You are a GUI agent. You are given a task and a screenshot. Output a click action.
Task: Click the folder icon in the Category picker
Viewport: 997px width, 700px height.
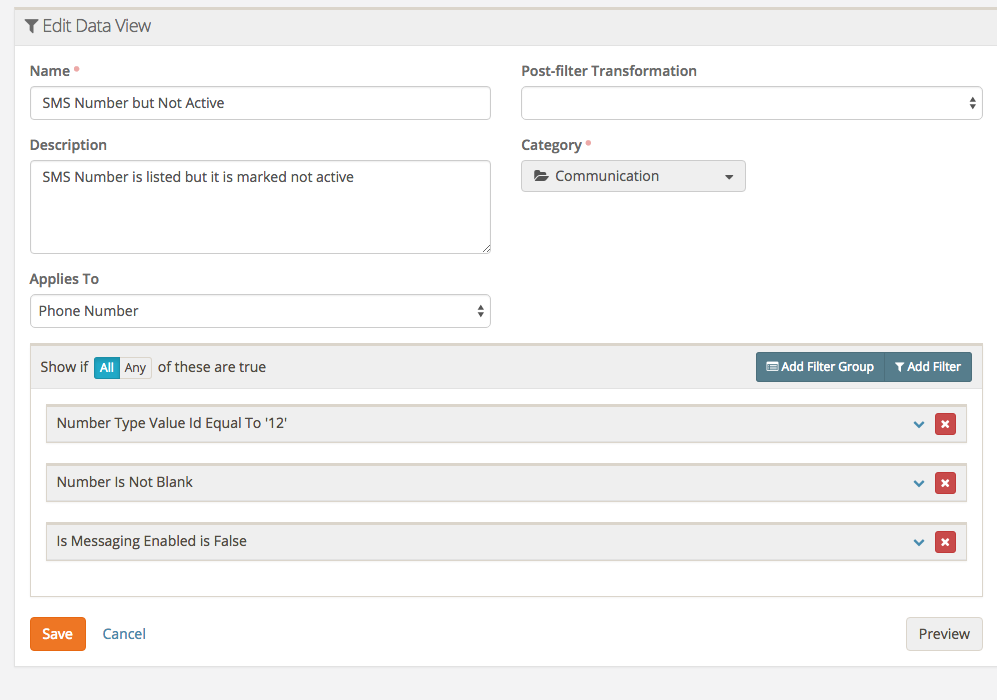(x=541, y=176)
